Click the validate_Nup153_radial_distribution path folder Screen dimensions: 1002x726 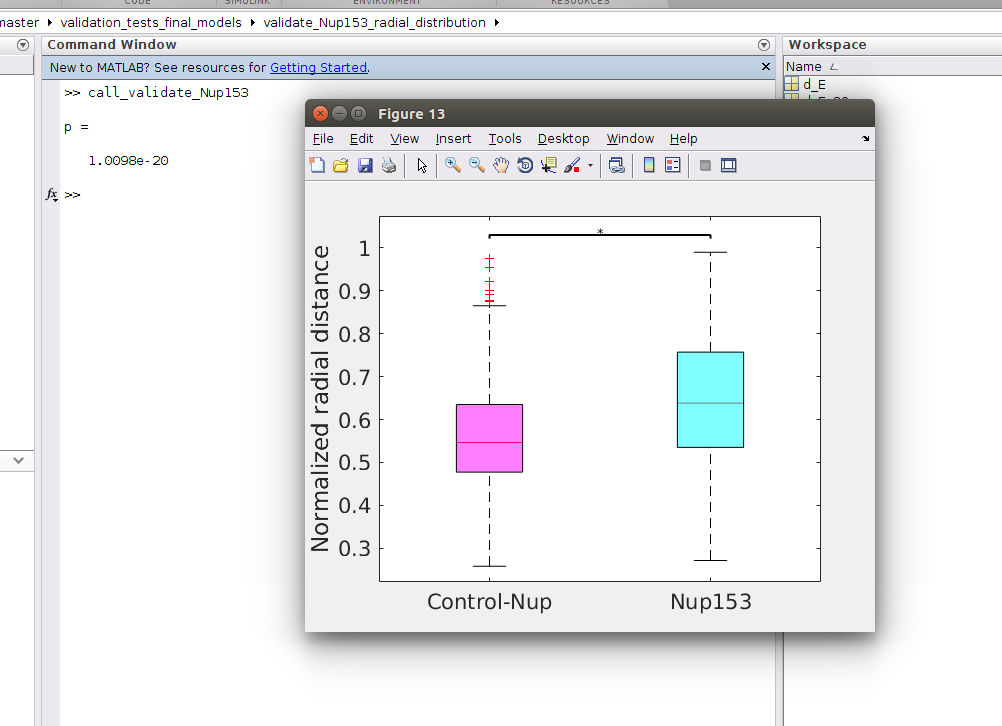pos(374,22)
